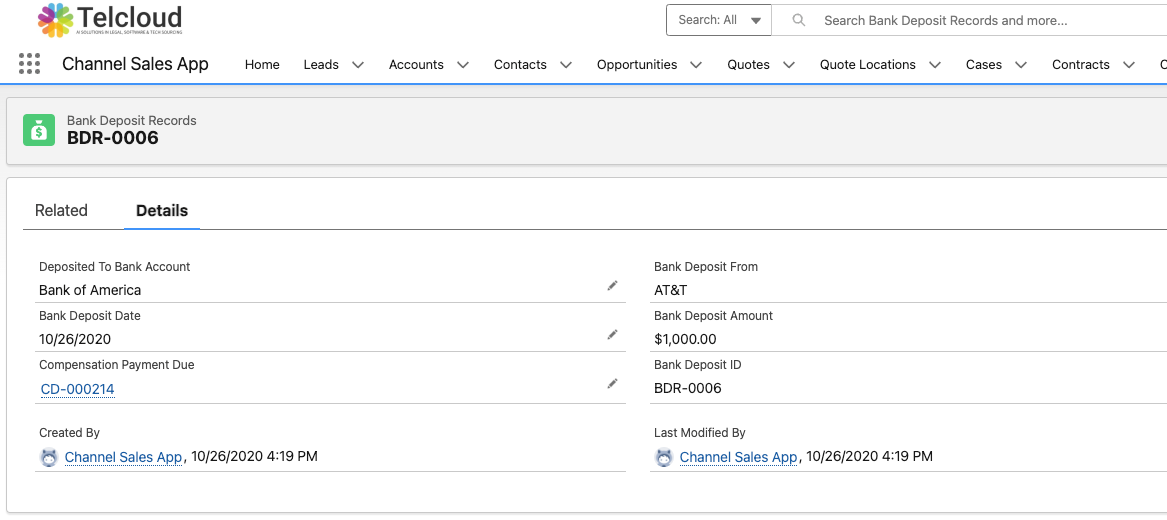1167x520 pixels.
Task: Click the BDR-0006 record title
Action: 112,138
